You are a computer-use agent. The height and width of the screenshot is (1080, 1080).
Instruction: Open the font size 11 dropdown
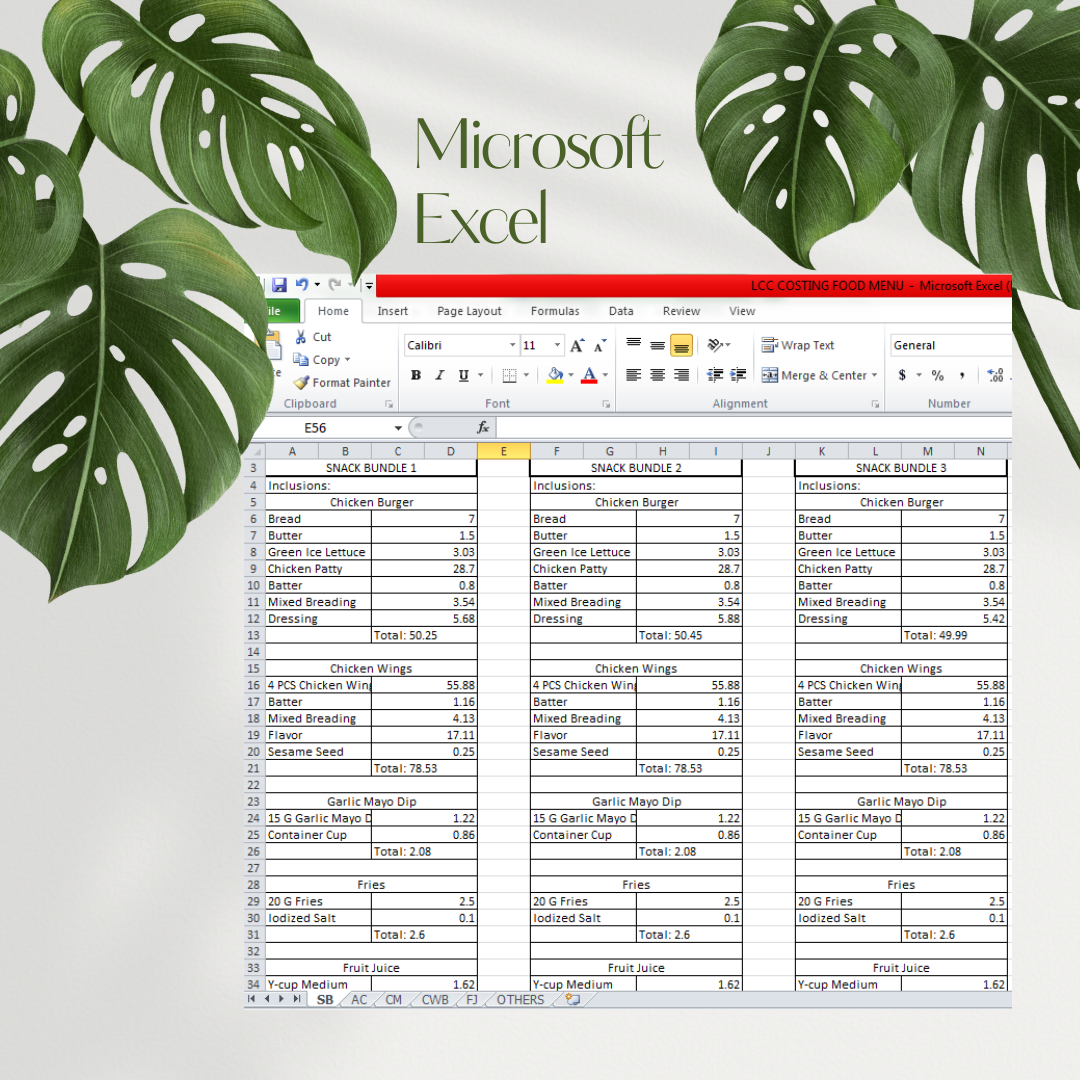pos(557,345)
